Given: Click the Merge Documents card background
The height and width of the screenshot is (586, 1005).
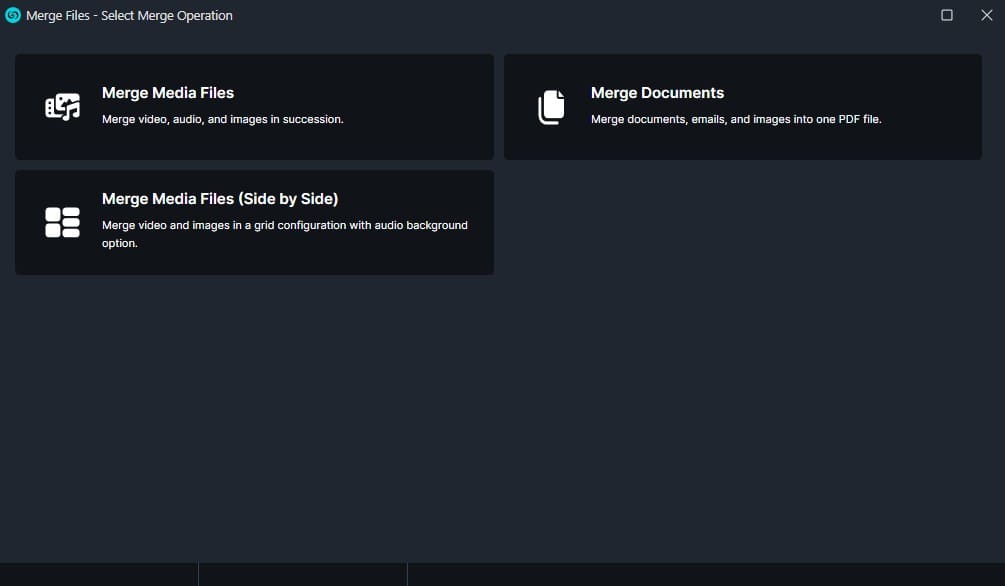Looking at the screenshot, I should [900, 140].
